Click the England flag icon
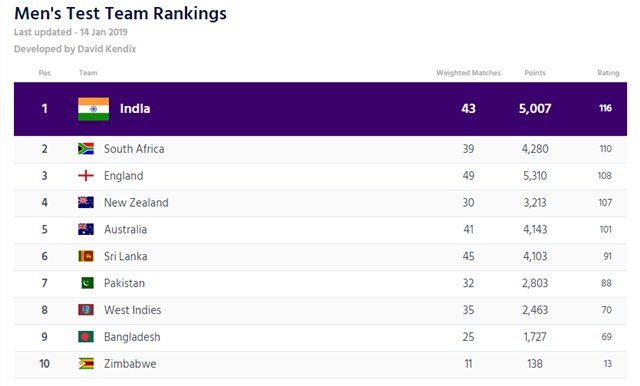 [x=86, y=175]
